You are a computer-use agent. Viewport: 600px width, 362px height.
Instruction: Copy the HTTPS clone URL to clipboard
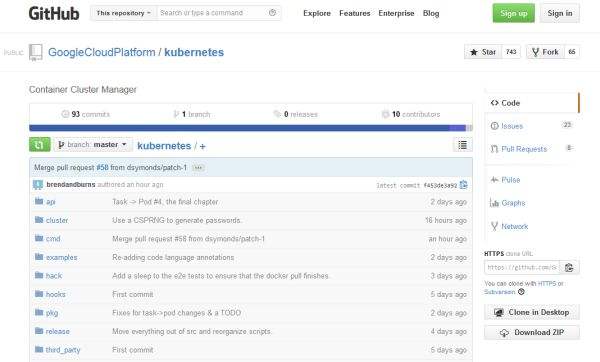(x=569, y=267)
